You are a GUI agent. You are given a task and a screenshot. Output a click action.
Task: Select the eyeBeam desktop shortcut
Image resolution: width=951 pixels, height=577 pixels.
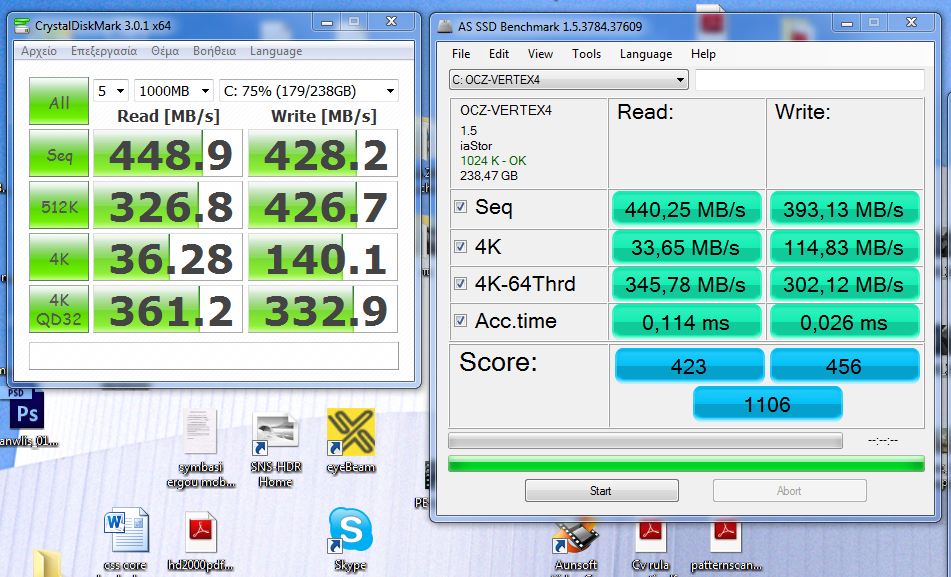click(351, 440)
